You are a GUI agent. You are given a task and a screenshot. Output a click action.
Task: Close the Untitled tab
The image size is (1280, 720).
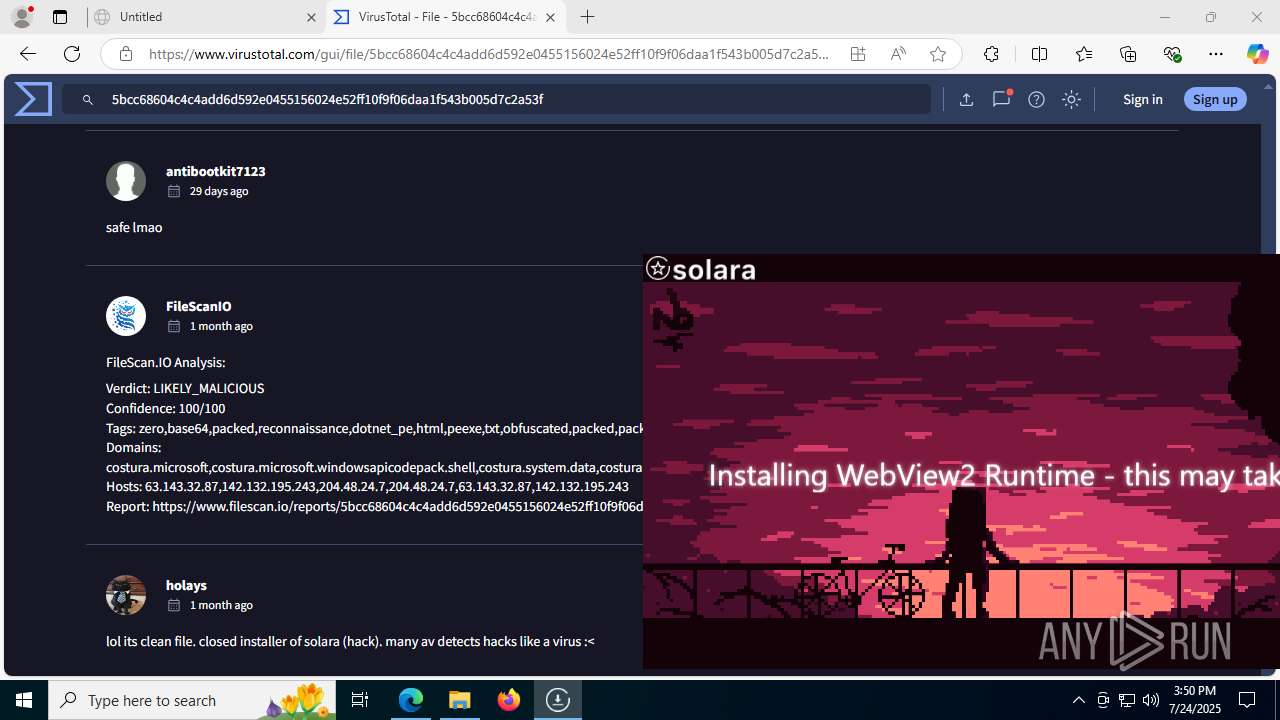(x=311, y=17)
